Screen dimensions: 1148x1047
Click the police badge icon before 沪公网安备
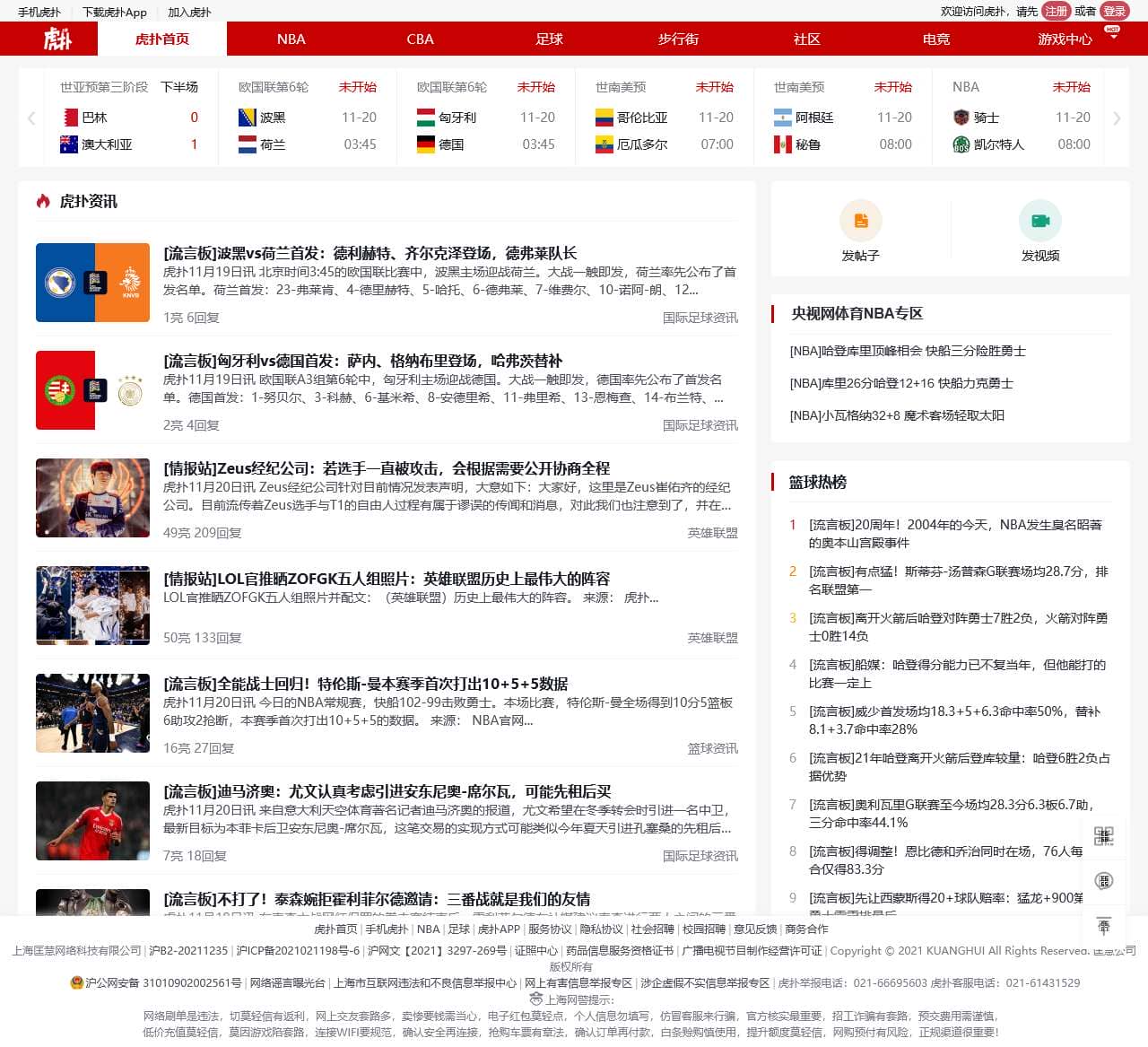coord(77,982)
